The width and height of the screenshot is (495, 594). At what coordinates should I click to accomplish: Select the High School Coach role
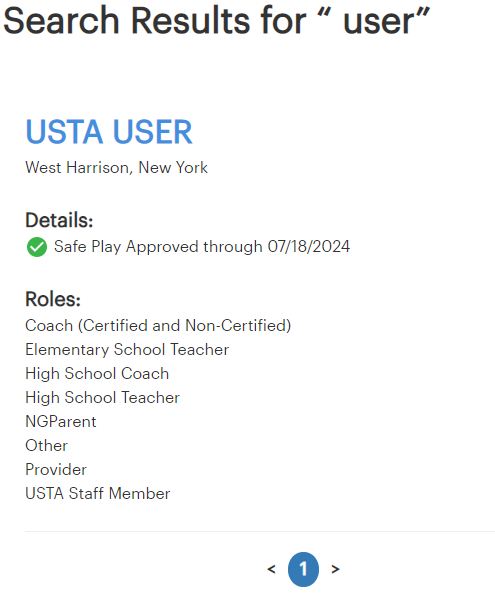tap(97, 374)
